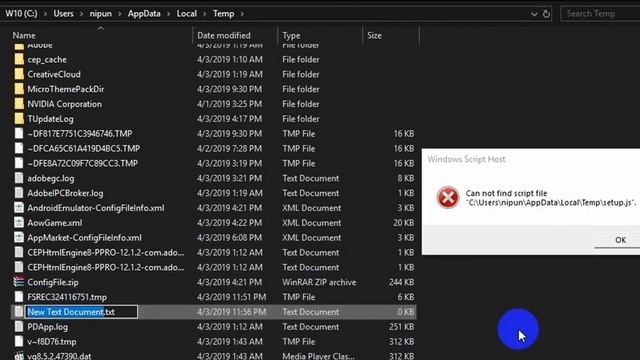Click the ~DFCA65C61A419D4BC5.TMP file icon

pos(19,149)
